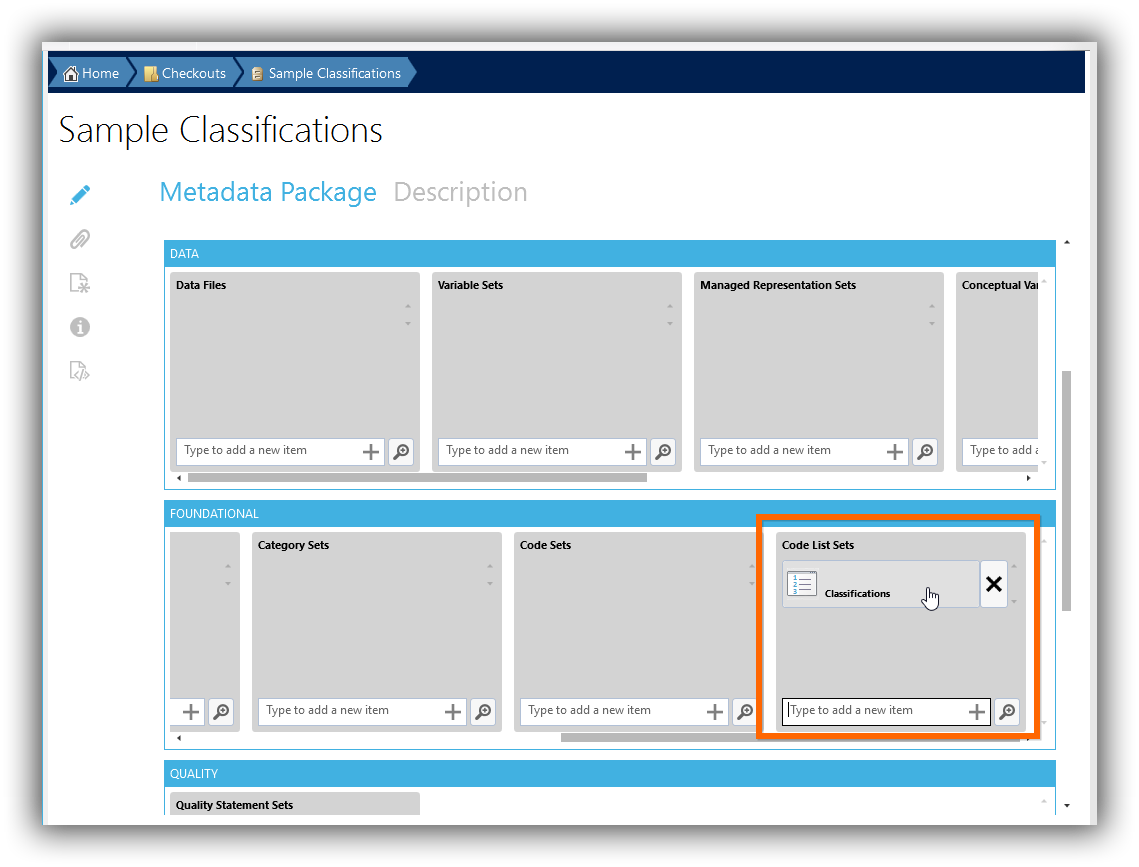Screen dimensions: 1139x867
Task: Click the main scroll up arrow
Action: (1066, 243)
